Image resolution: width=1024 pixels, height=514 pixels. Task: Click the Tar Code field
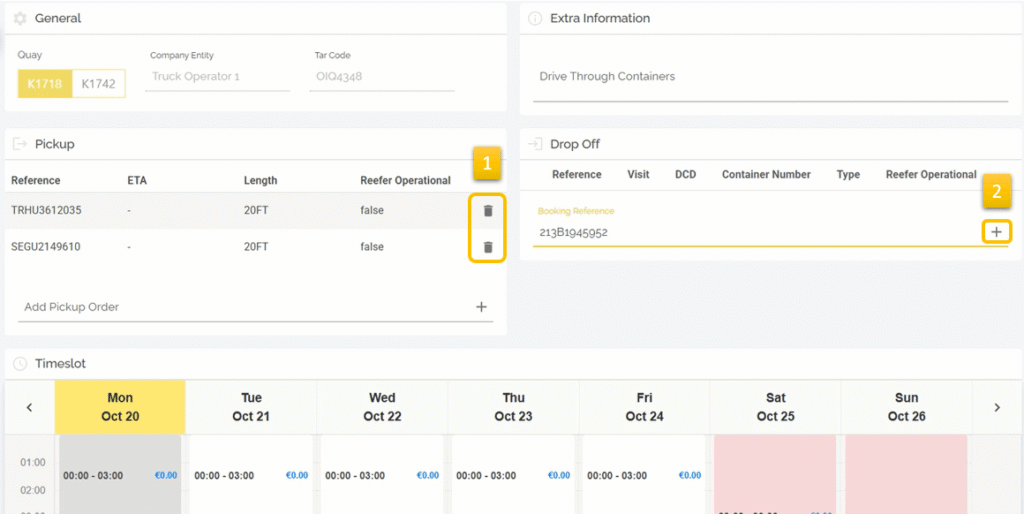(x=381, y=77)
